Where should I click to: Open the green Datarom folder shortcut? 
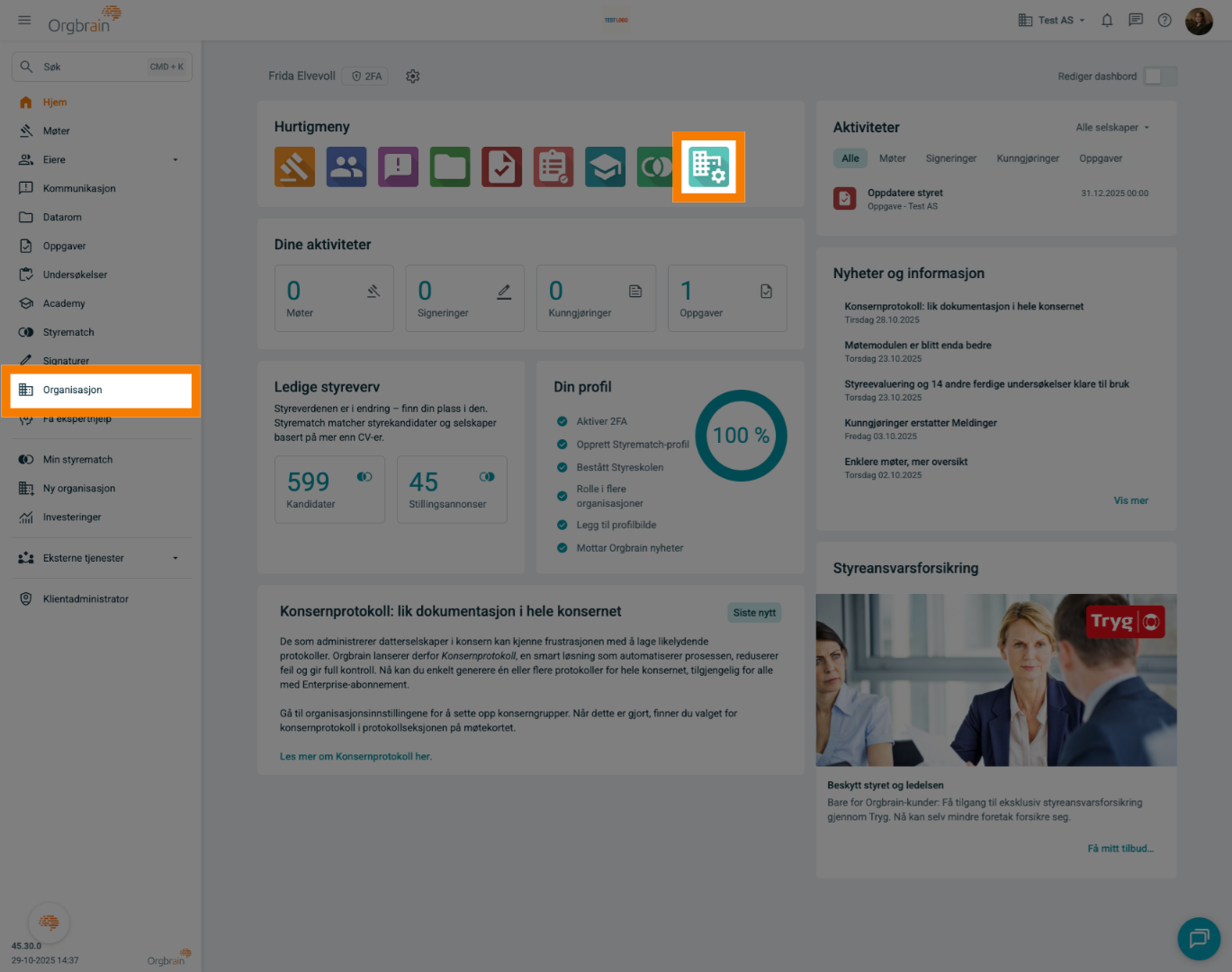(x=450, y=166)
